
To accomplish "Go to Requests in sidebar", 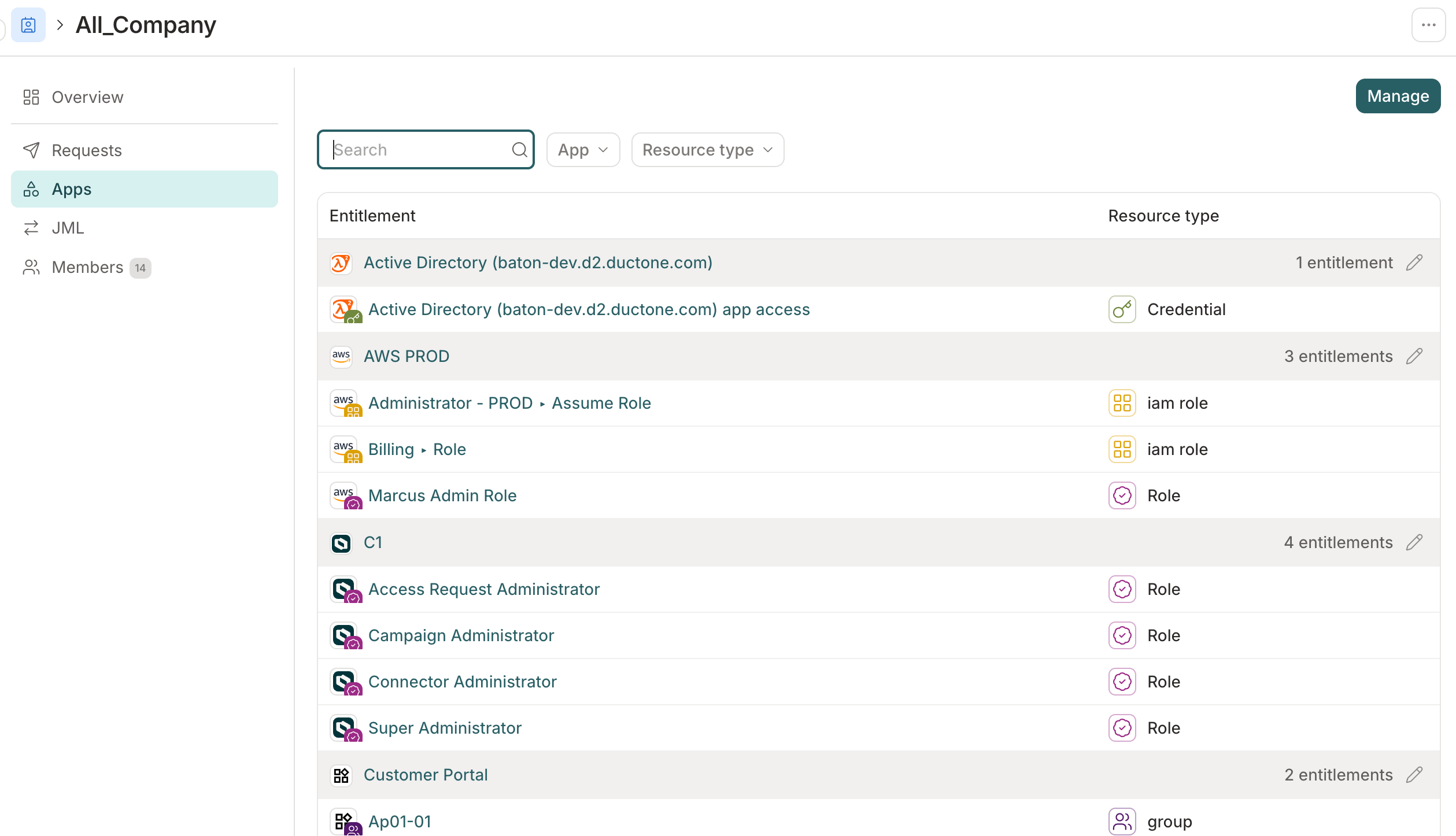I will pos(145,150).
